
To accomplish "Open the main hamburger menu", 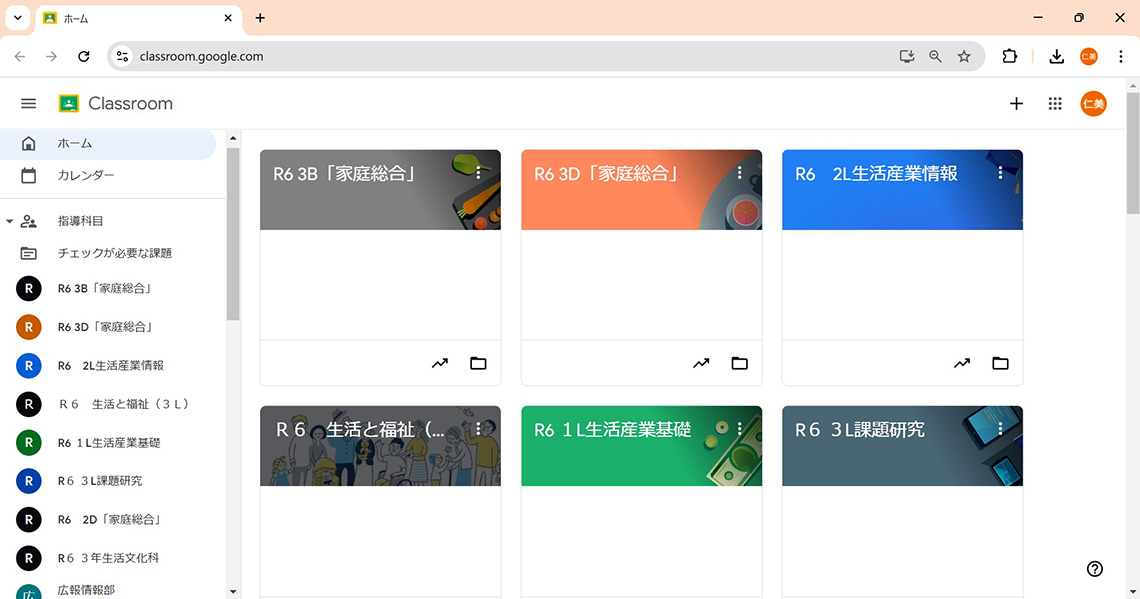I will pos(28,104).
